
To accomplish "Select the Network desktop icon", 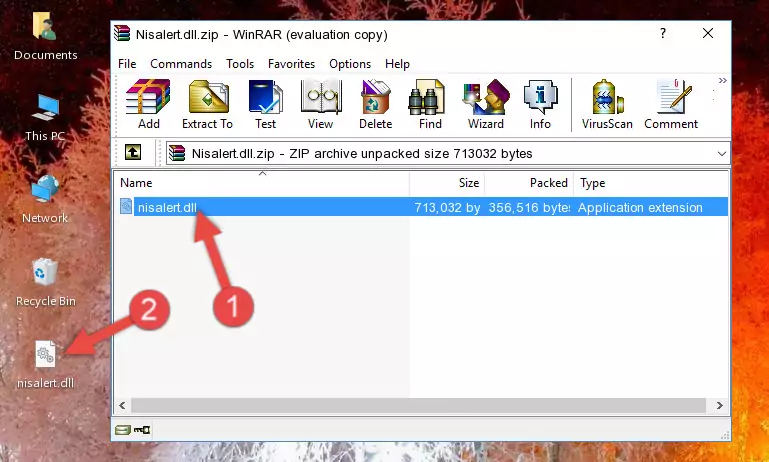I will pos(45,200).
